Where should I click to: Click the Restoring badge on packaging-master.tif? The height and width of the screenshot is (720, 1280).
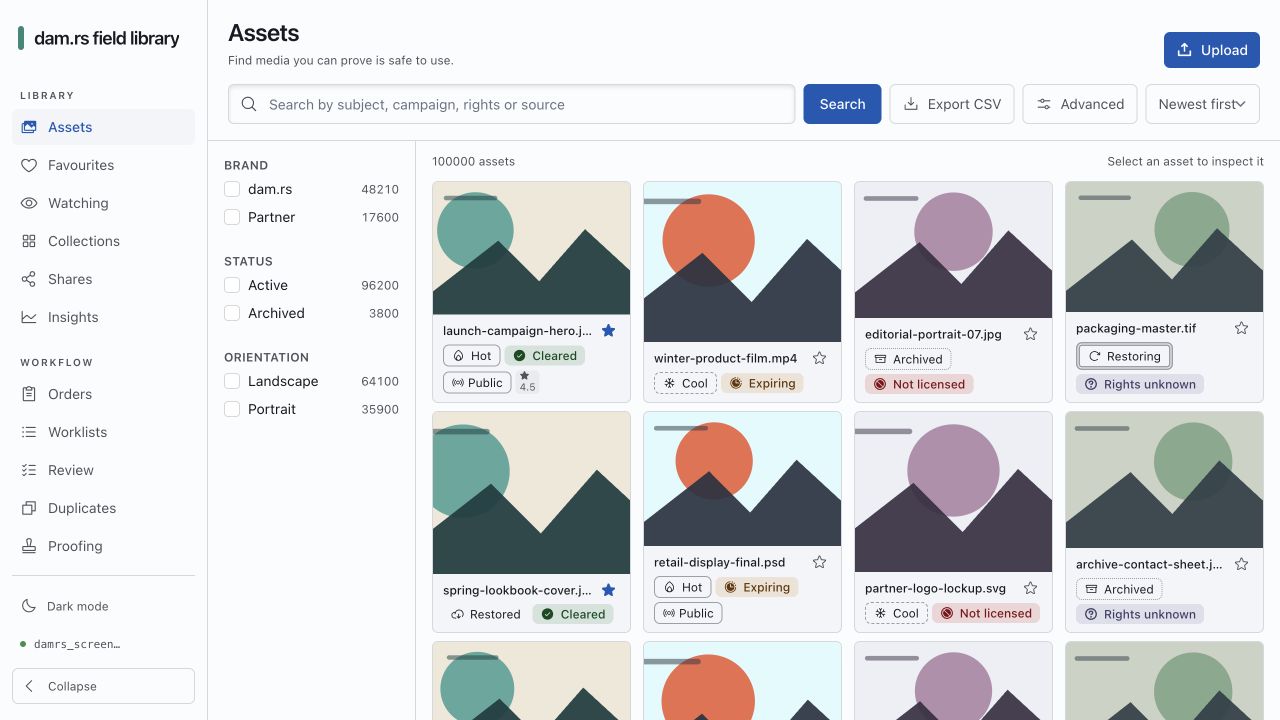point(1124,356)
